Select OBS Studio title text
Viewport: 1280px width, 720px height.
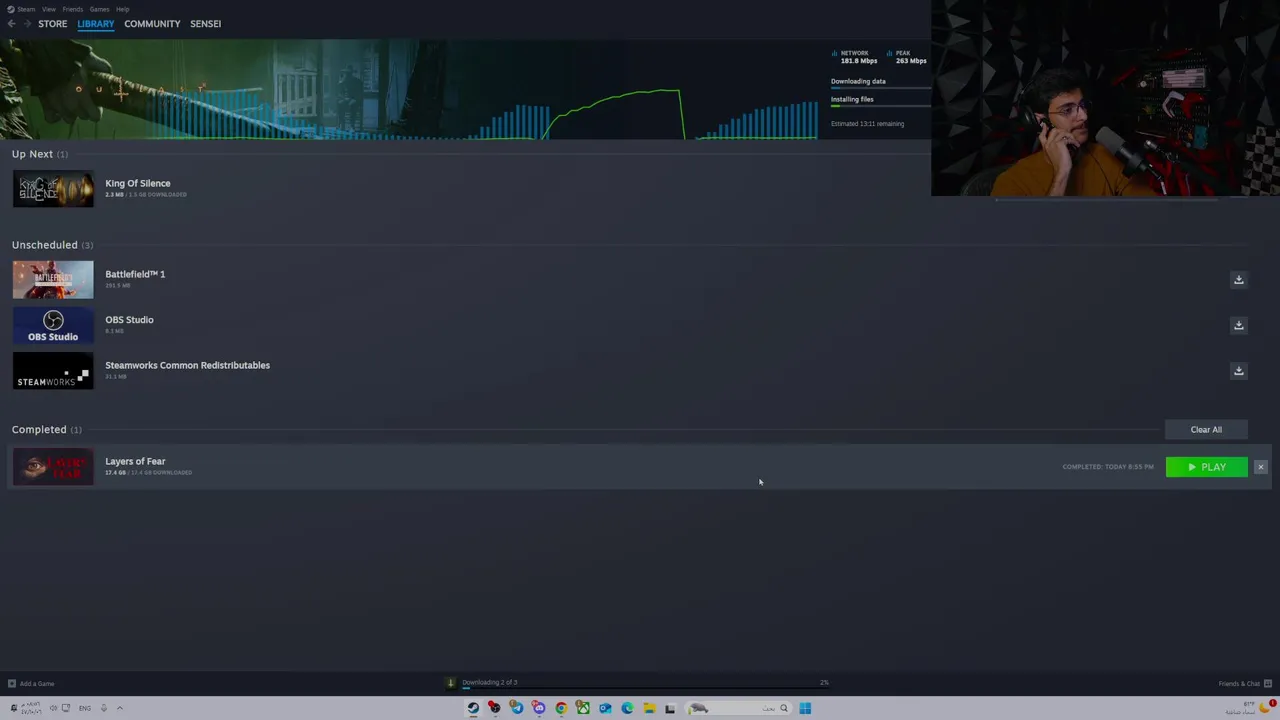129,320
